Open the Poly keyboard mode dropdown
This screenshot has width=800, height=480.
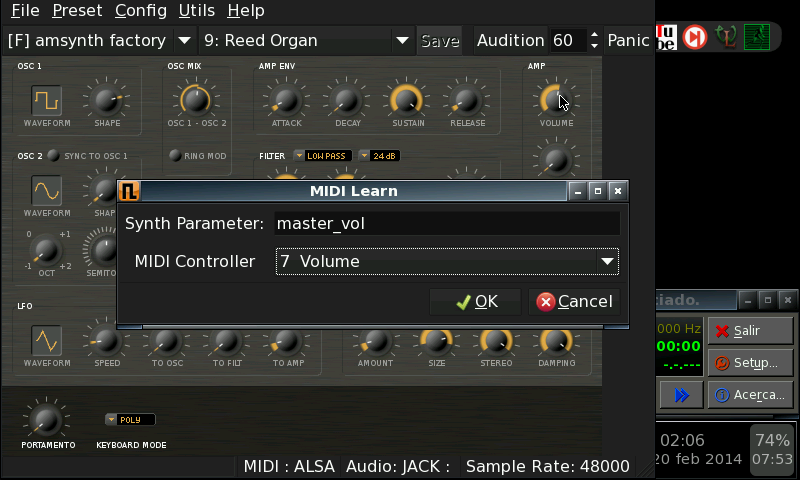(130, 420)
